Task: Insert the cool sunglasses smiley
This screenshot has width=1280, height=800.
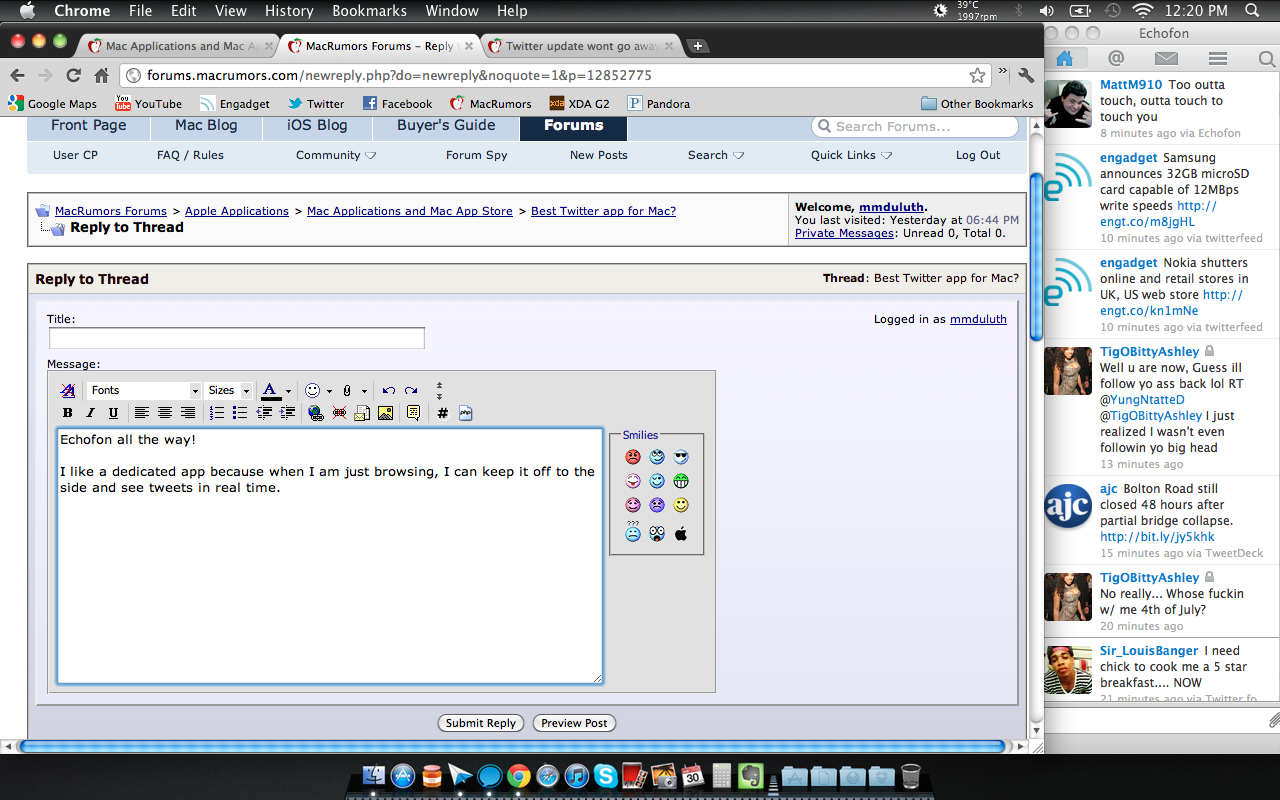Action: click(681, 457)
